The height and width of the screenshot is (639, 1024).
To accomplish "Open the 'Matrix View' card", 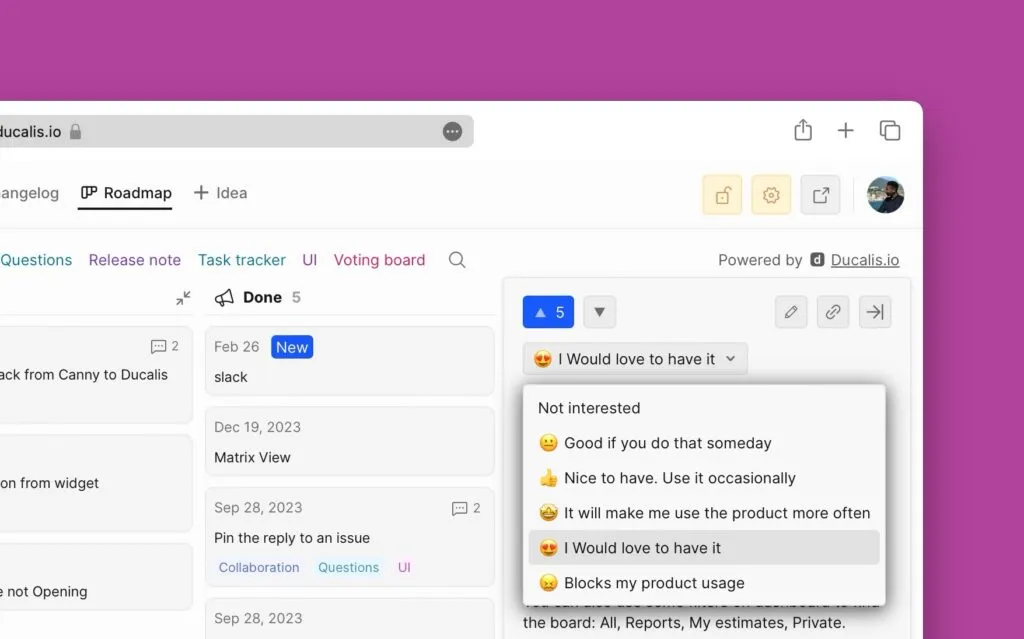I will pos(349,441).
